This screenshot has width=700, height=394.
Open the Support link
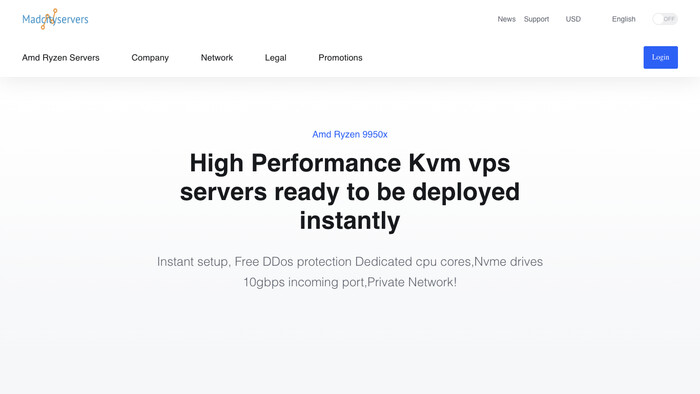536,19
